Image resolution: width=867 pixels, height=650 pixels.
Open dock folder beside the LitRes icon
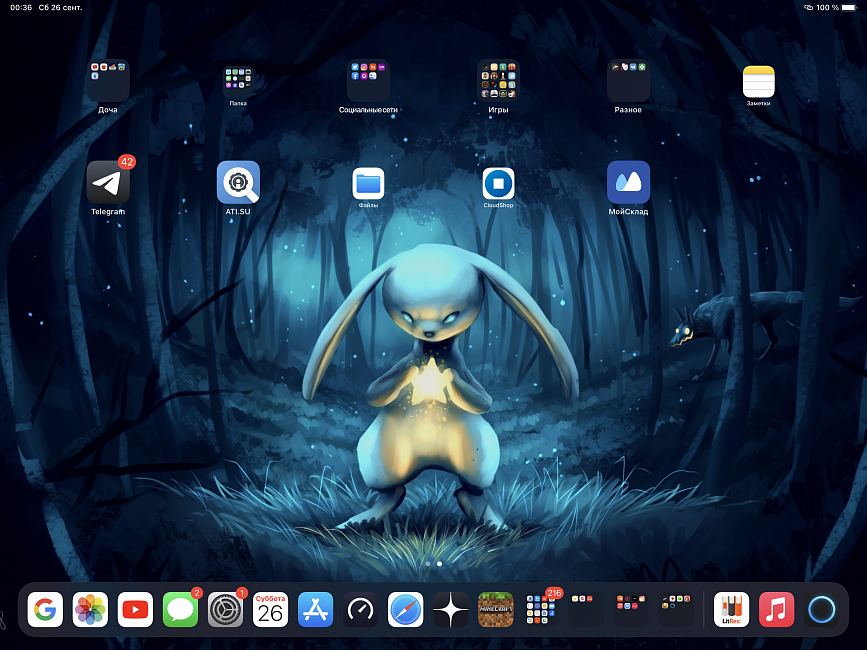tap(676, 610)
